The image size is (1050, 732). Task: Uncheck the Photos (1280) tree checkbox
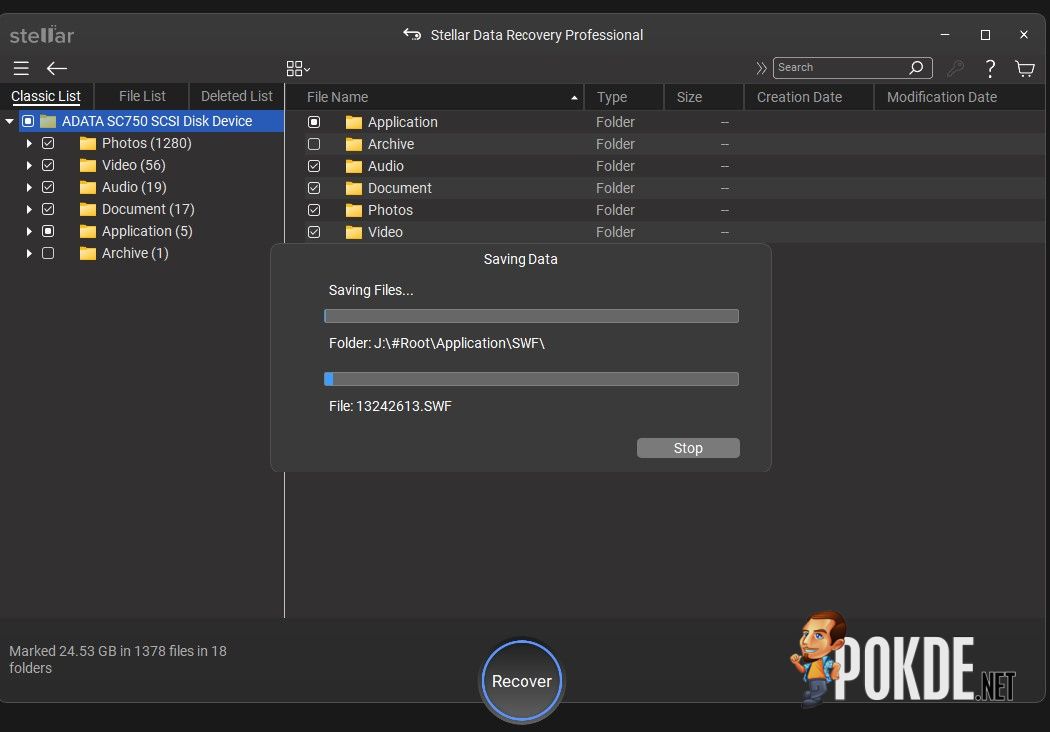48,143
